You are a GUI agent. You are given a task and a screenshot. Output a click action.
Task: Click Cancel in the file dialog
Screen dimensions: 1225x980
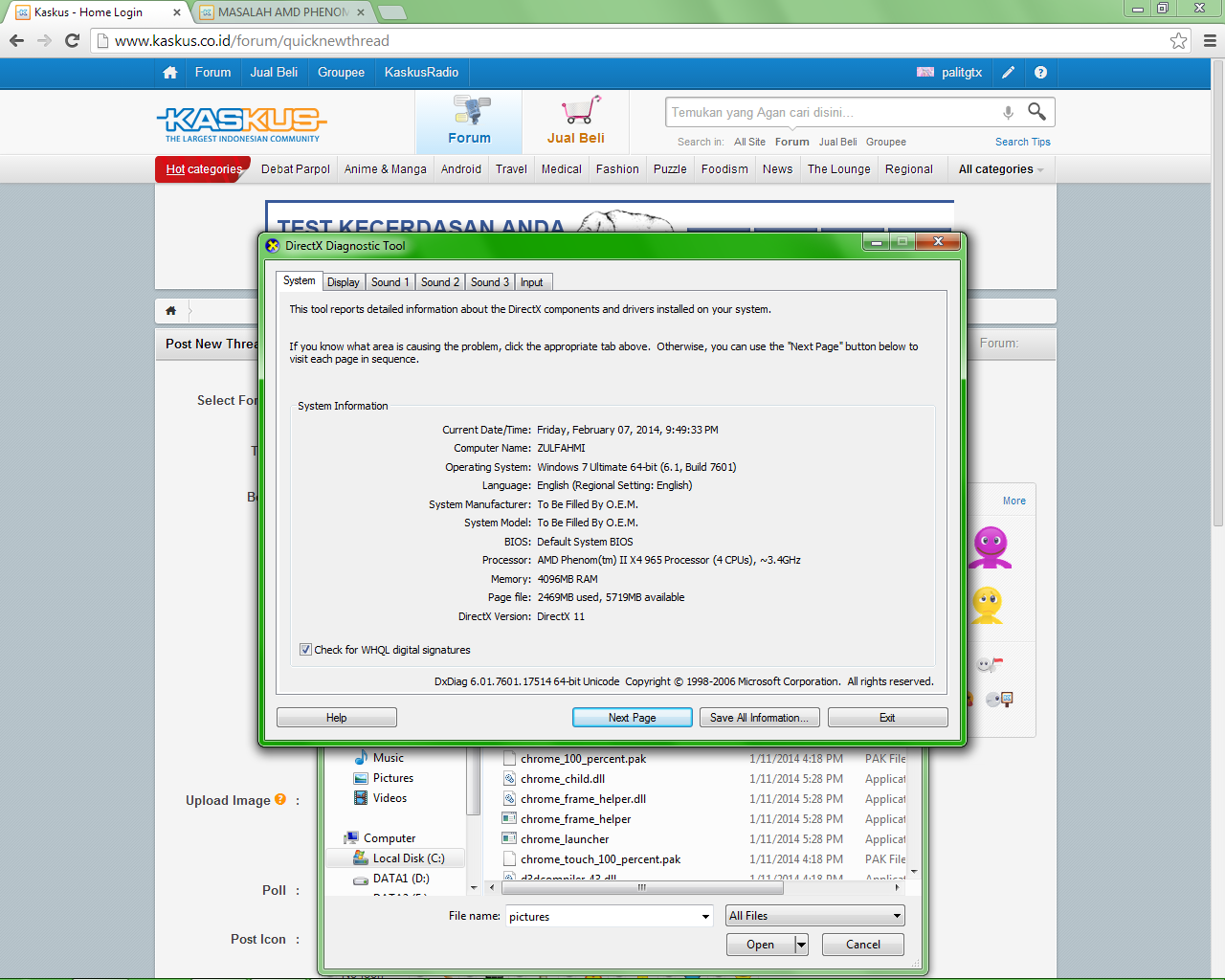click(863, 945)
